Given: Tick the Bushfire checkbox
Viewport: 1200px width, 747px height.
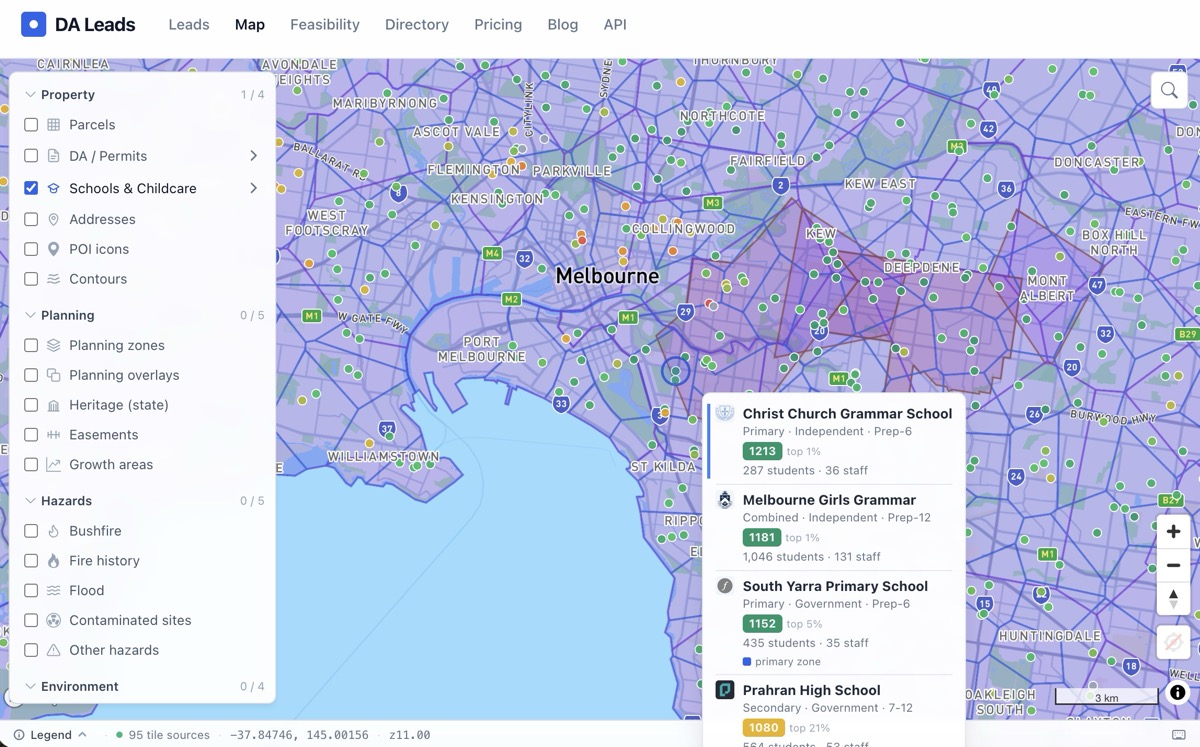Looking at the screenshot, I should (x=31, y=531).
